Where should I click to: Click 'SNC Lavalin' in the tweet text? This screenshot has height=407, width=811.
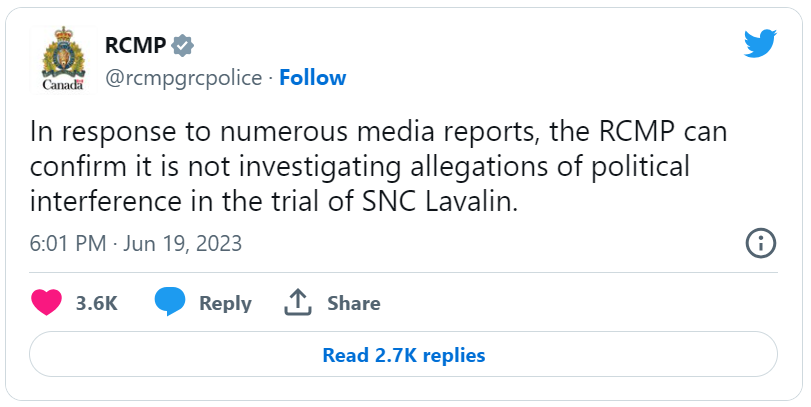point(440,202)
